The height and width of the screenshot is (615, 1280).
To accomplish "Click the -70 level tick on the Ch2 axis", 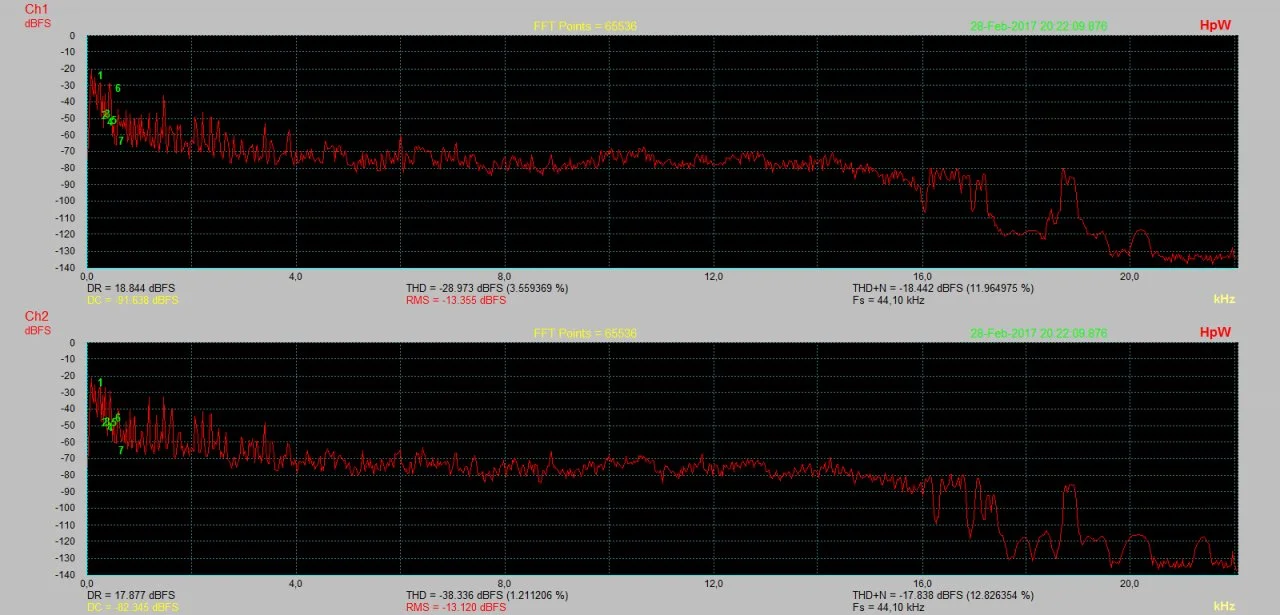I will pos(68,458).
